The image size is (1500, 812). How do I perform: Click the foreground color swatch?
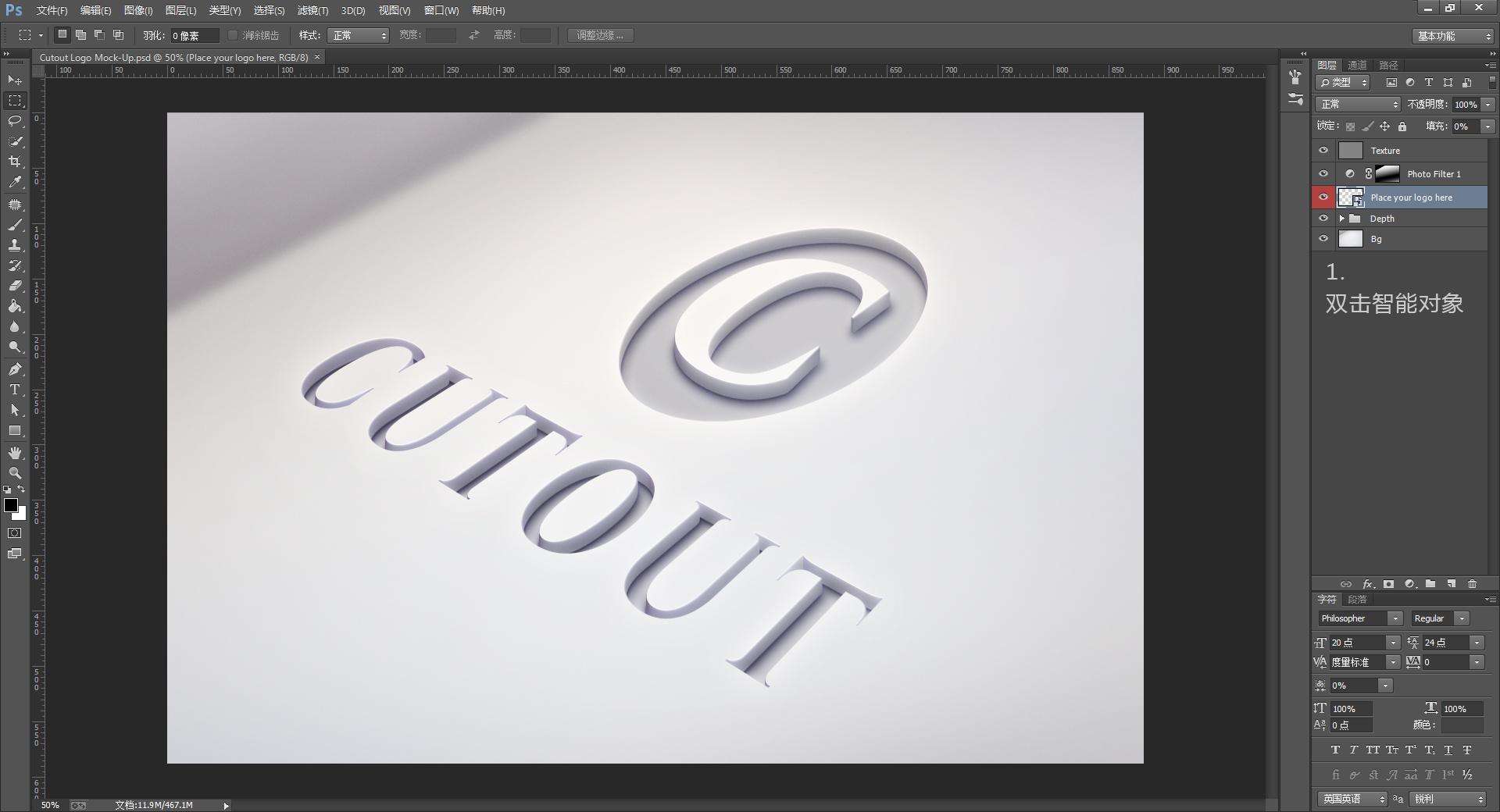click(10, 505)
